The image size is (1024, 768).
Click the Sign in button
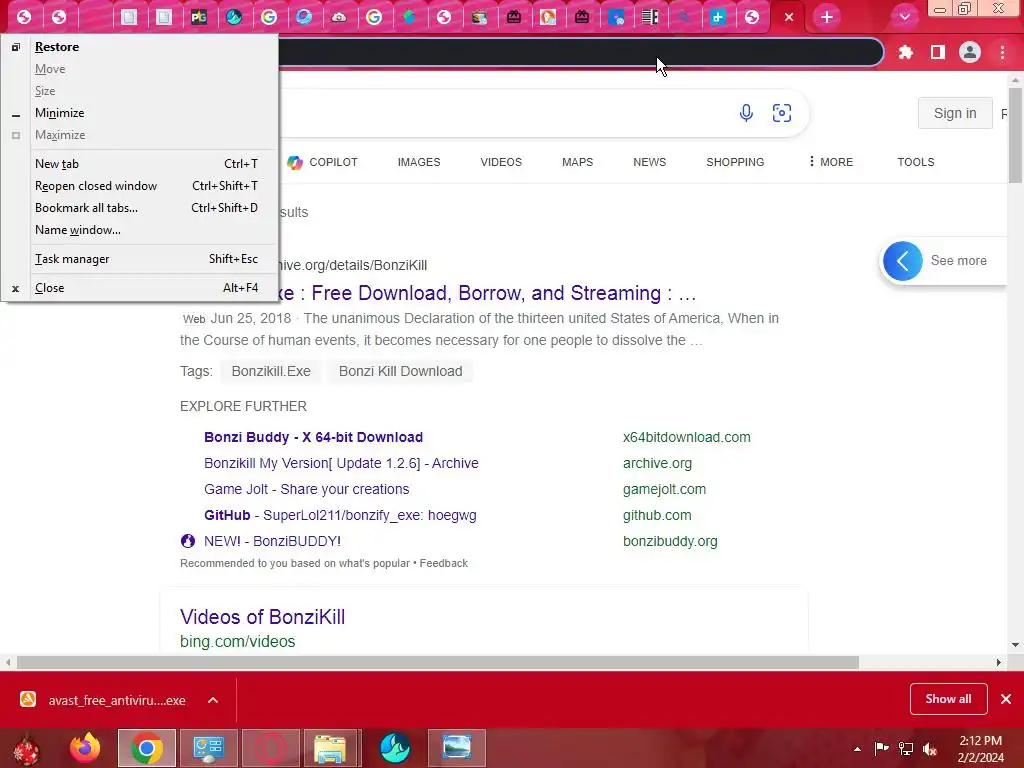pos(955,113)
